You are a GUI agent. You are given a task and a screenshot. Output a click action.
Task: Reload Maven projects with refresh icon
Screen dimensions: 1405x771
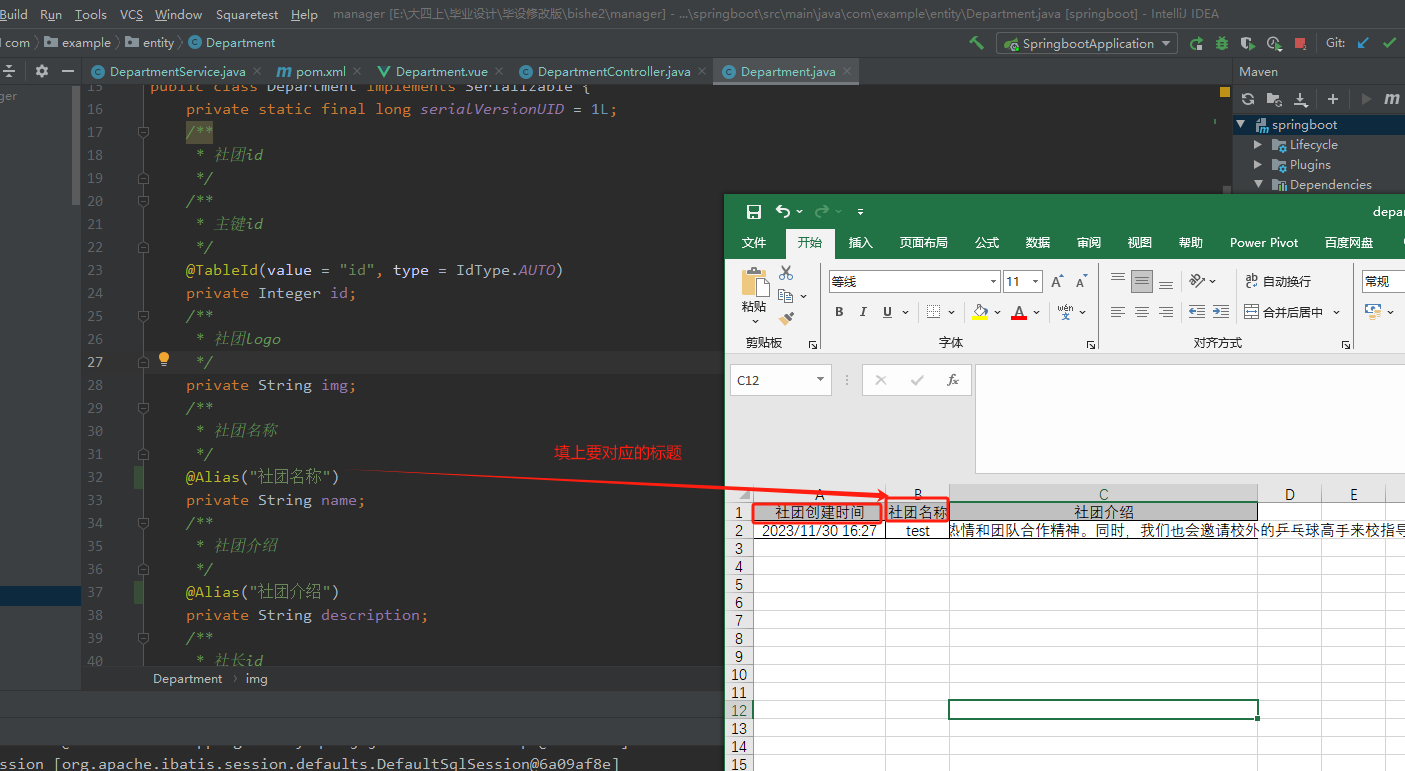(1249, 99)
